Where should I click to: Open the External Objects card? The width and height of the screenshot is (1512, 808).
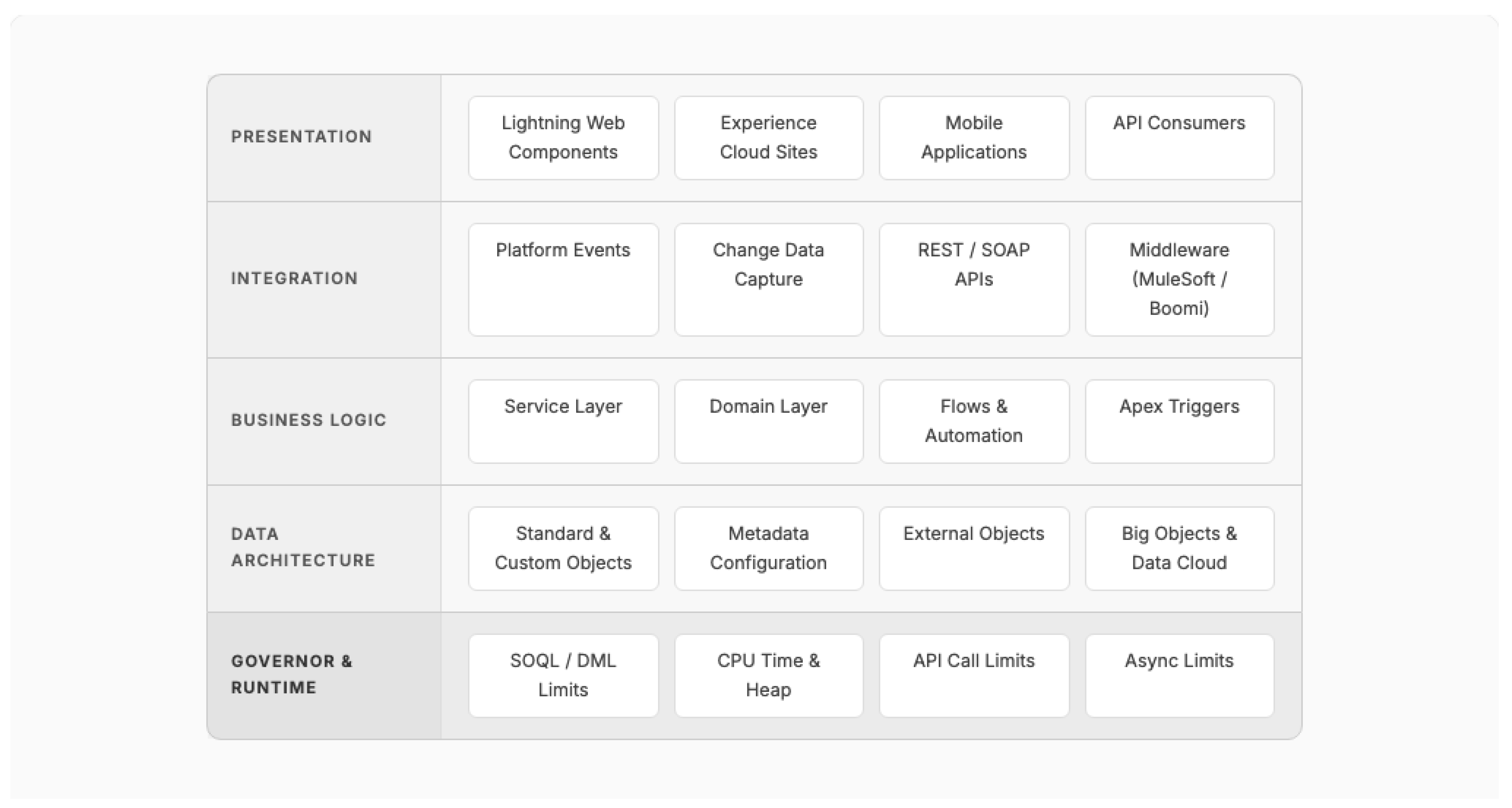click(974, 549)
